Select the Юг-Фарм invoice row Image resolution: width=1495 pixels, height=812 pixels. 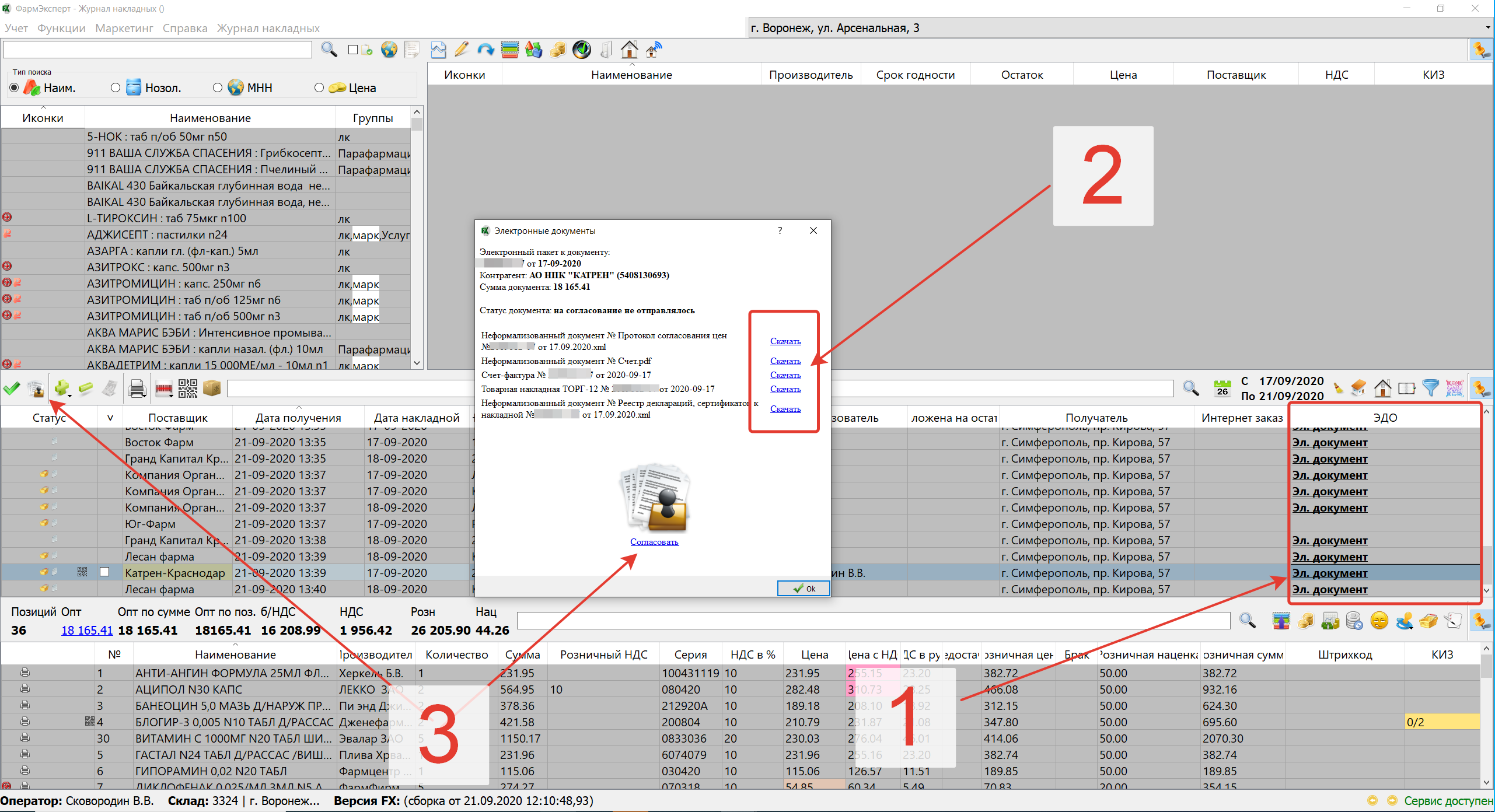[x=740, y=524]
